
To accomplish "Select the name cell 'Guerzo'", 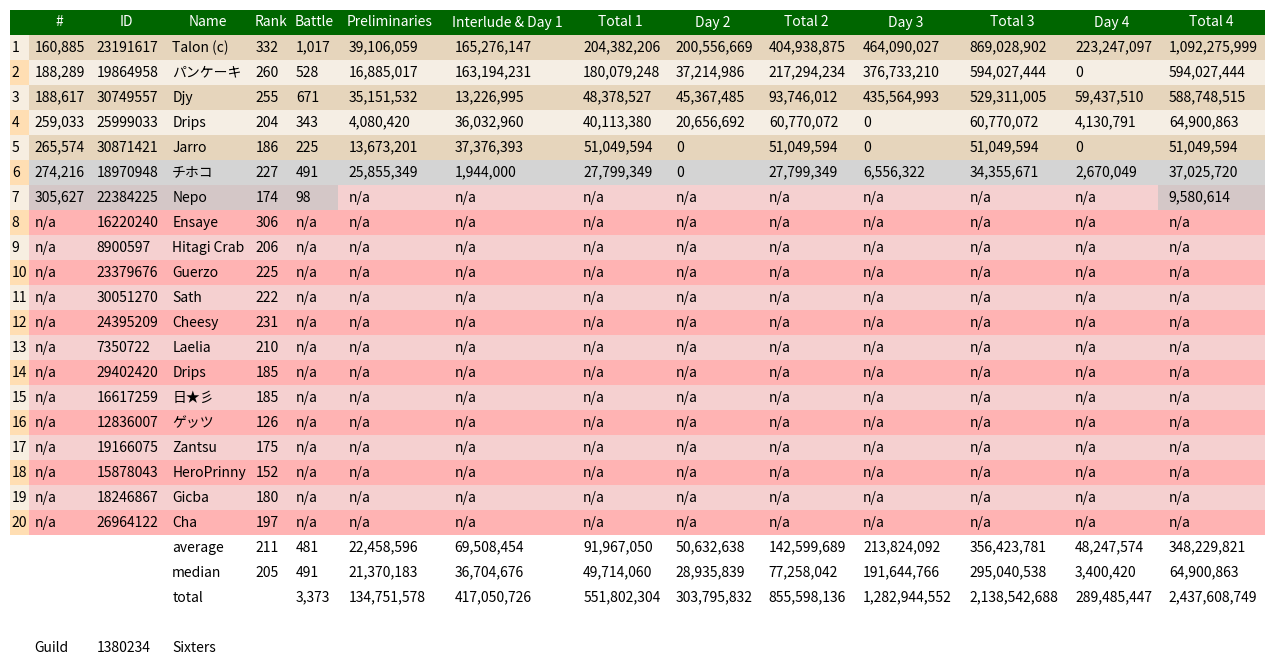I will click(194, 272).
